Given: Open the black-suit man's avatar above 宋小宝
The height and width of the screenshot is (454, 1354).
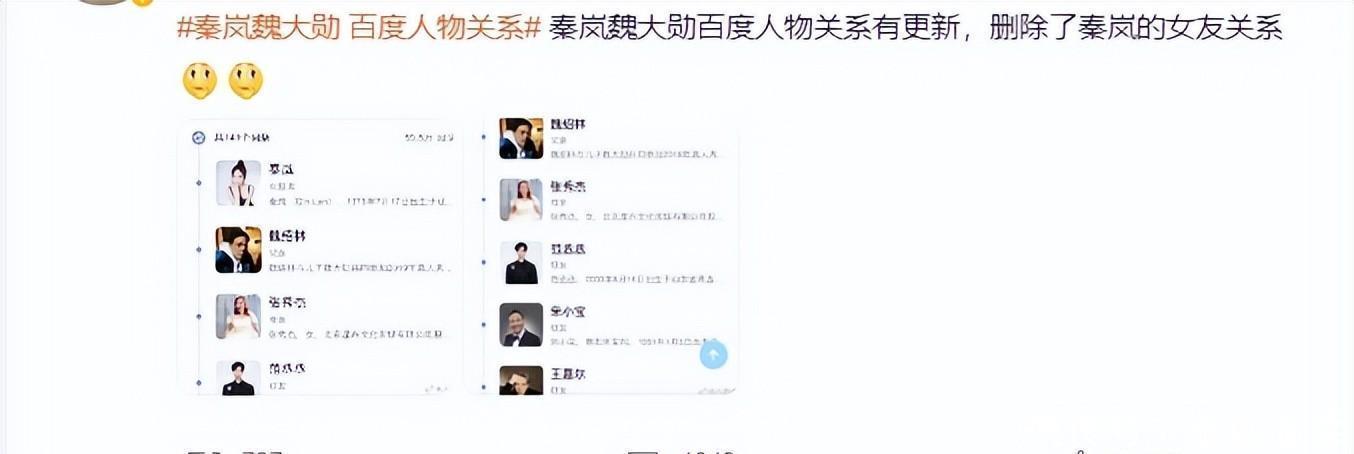Looking at the screenshot, I should [x=521, y=262].
